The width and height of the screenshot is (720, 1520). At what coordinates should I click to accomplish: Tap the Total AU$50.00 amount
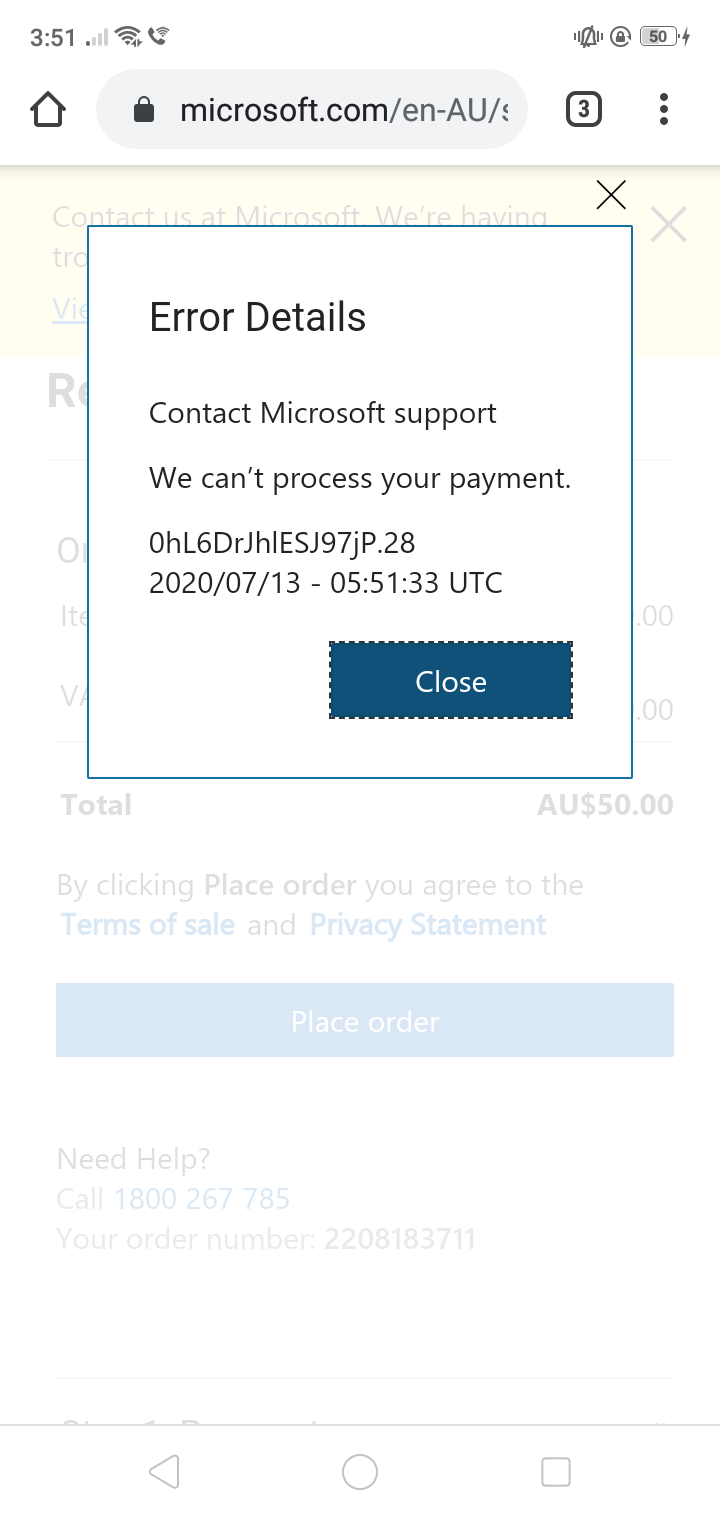[605, 805]
